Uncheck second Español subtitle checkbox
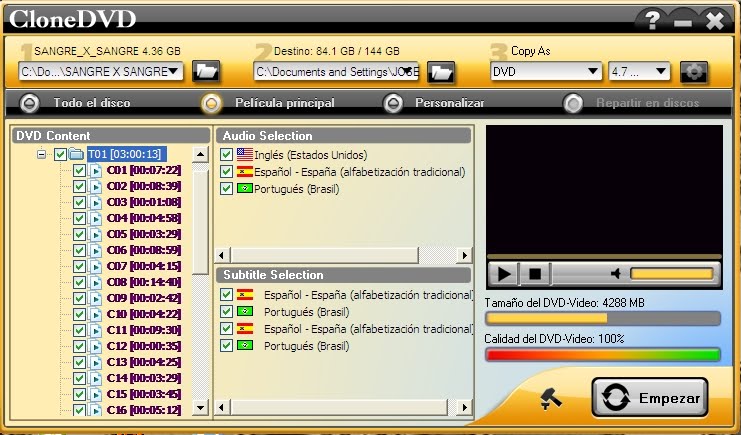The height and width of the screenshot is (435, 741). (x=226, y=329)
